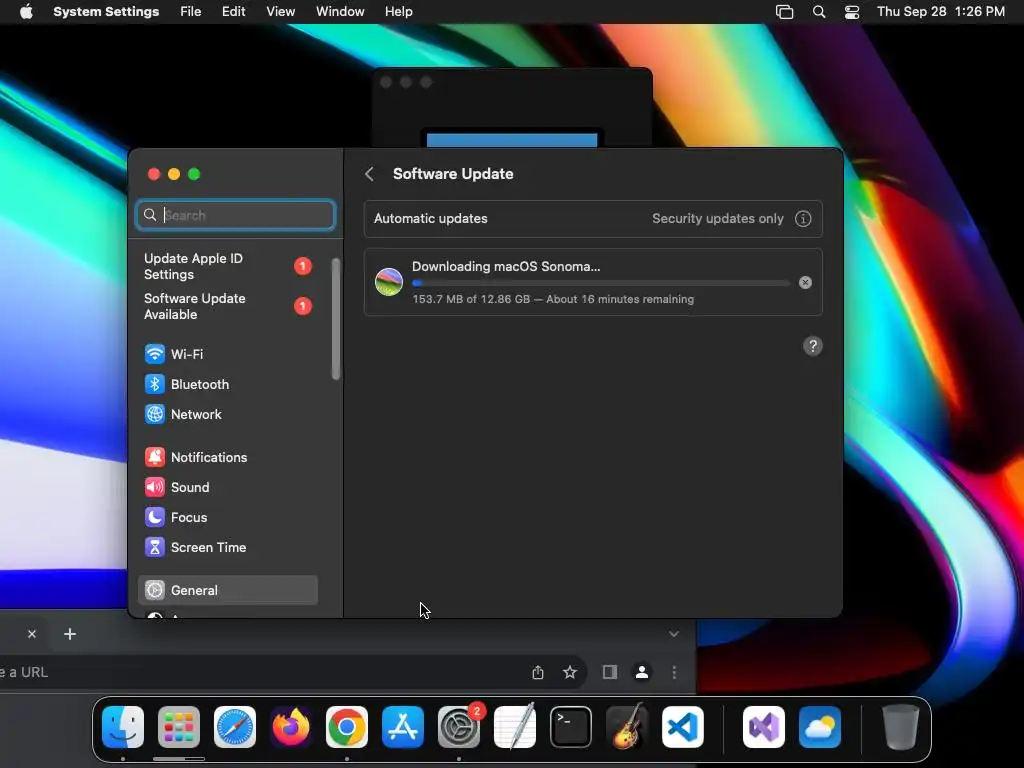1024x768 pixels.
Task: Open Software Update help button
Action: 812,346
